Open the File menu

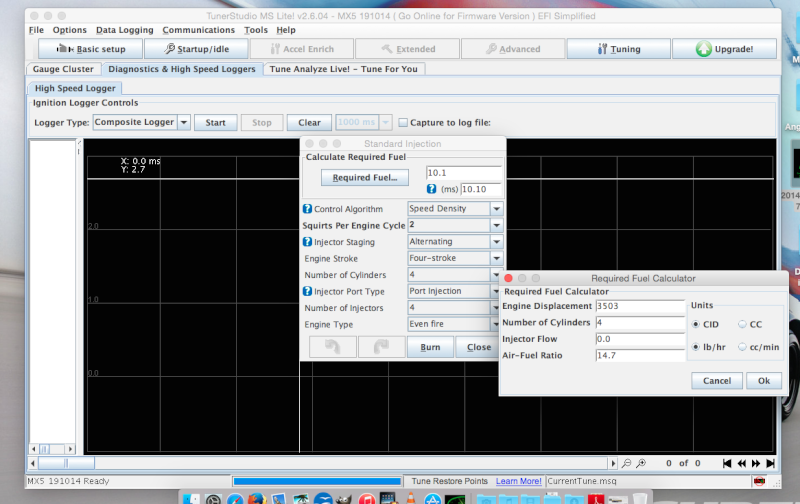click(x=36, y=30)
